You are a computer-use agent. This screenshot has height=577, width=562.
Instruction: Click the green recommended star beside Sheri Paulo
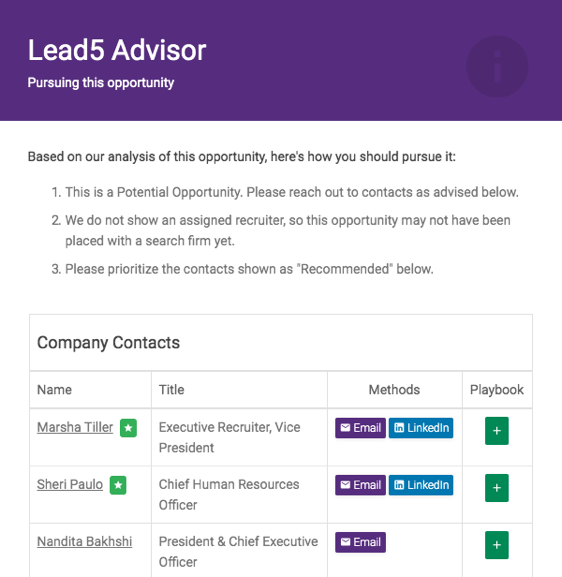[118, 485]
